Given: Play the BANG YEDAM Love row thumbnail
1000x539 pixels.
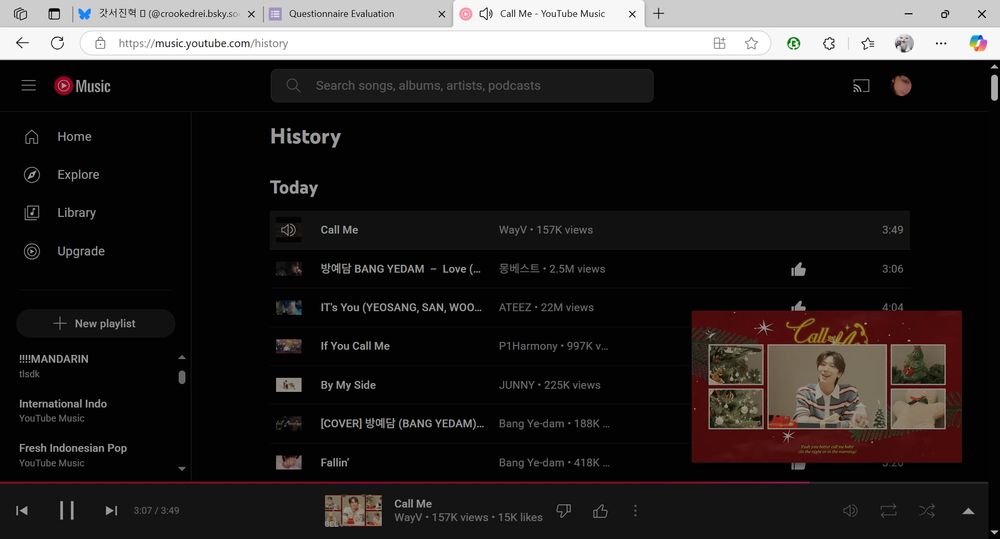Looking at the screenshot, I should (x=288, y=269).
